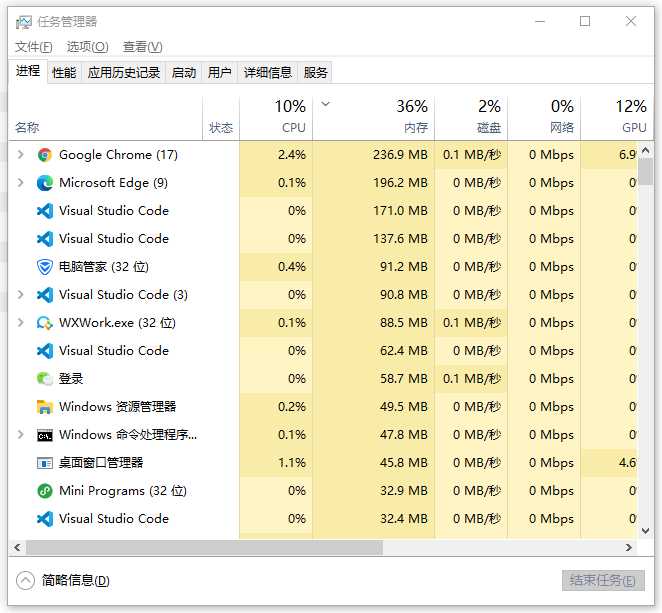662x613 pixels.
Task: Select Mini Programs (32 位) row name
Action: point(123,491)
